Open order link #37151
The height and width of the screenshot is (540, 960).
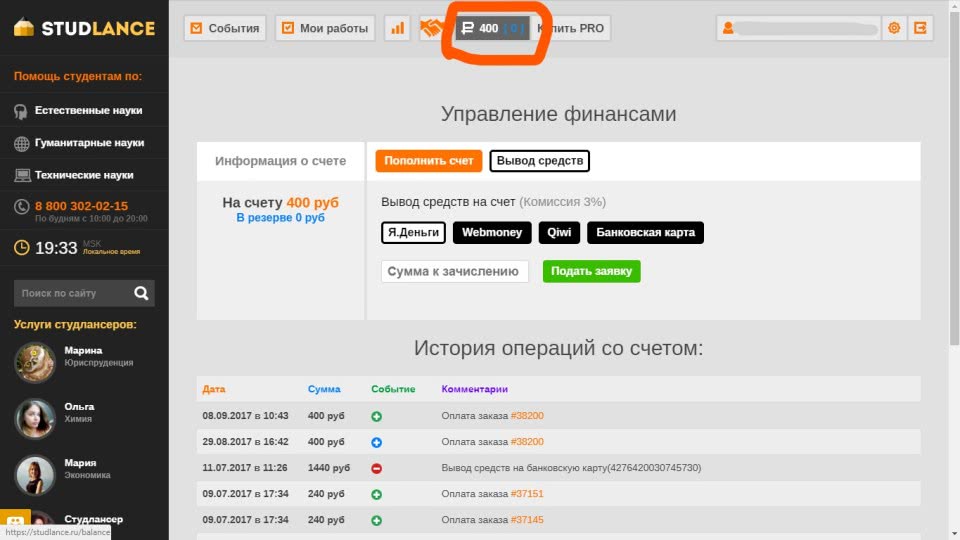click(x=527, y=494)
